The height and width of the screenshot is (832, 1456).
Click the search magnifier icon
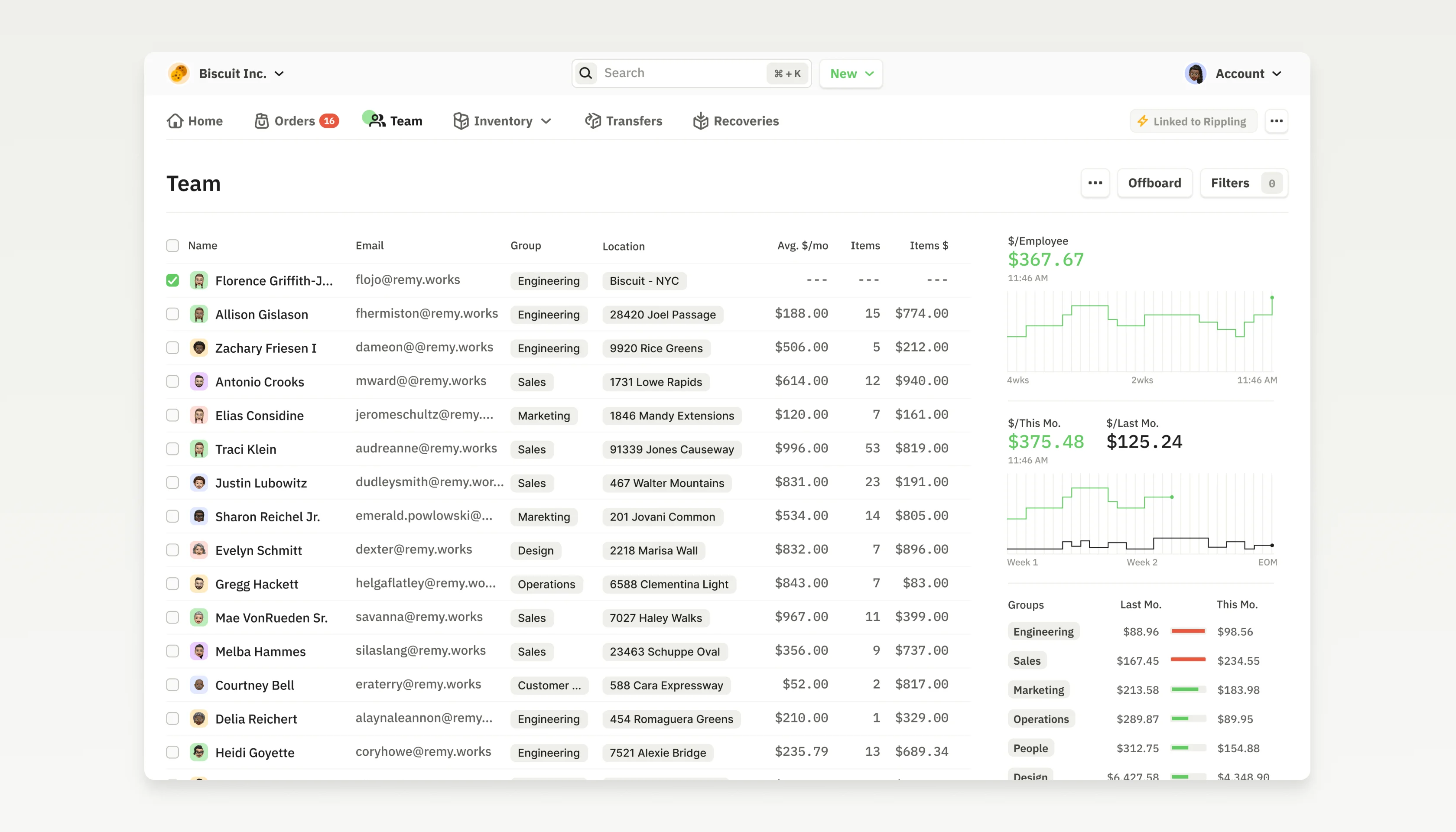tap(585, 73)
